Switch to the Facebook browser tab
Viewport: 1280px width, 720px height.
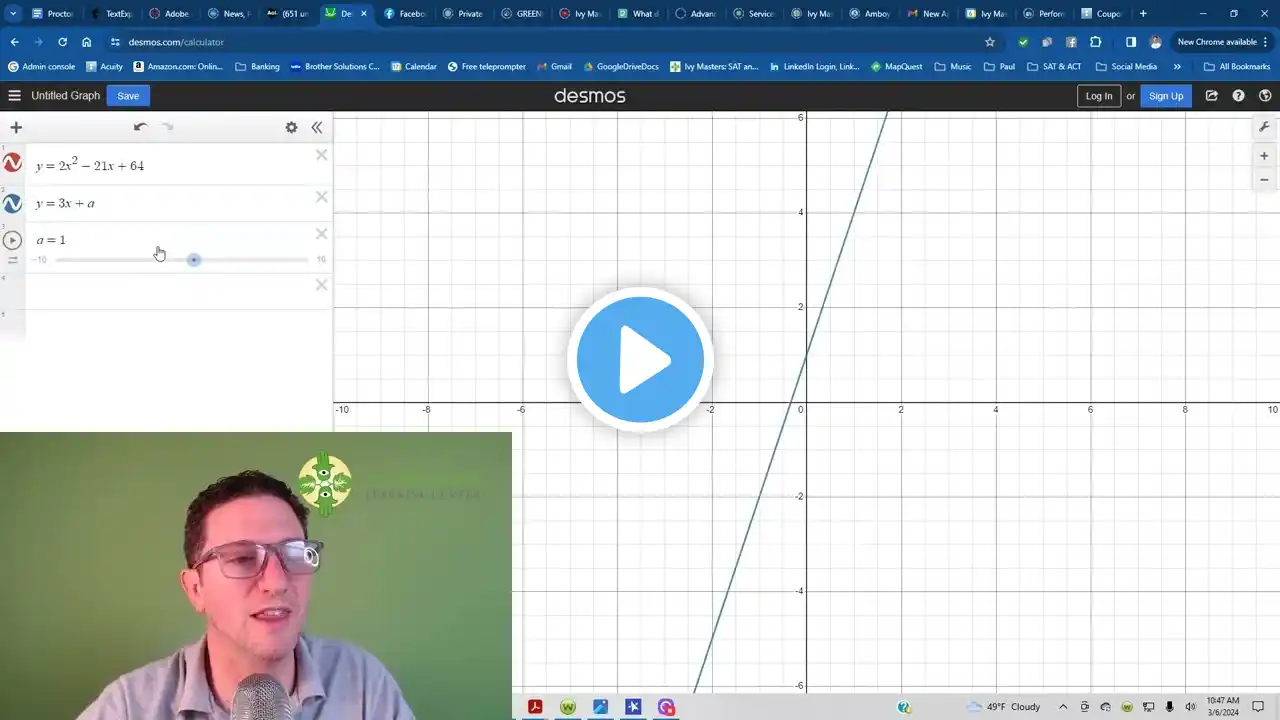pos(405,14)
